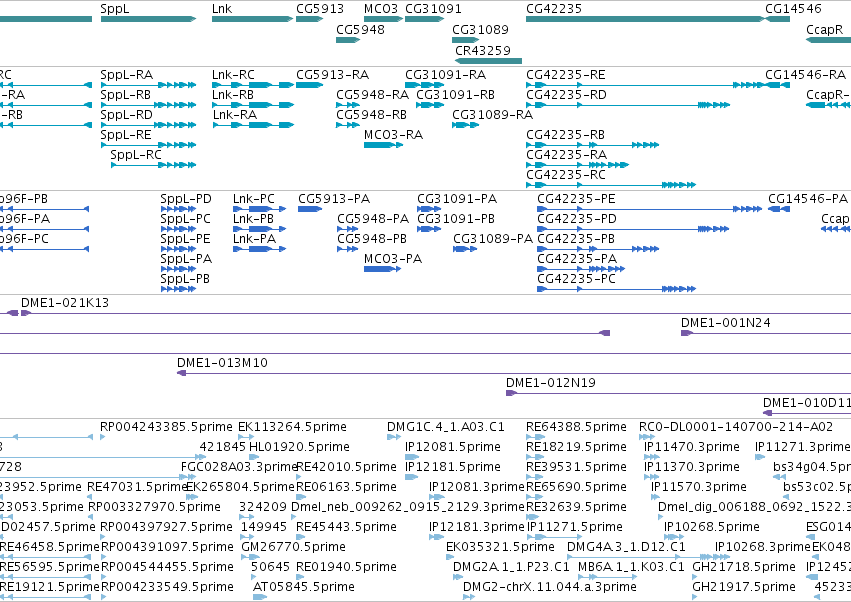The height and width of the screenshot is (602, 851).
Task: Select transcript CG5913-RA
Action: [332, 75]
